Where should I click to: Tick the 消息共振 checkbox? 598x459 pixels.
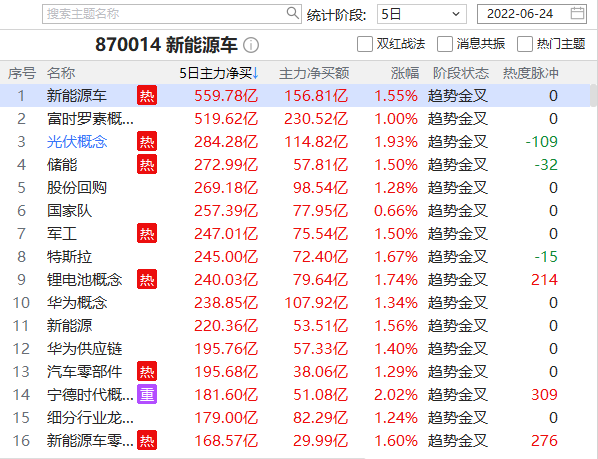coord(445,44)
